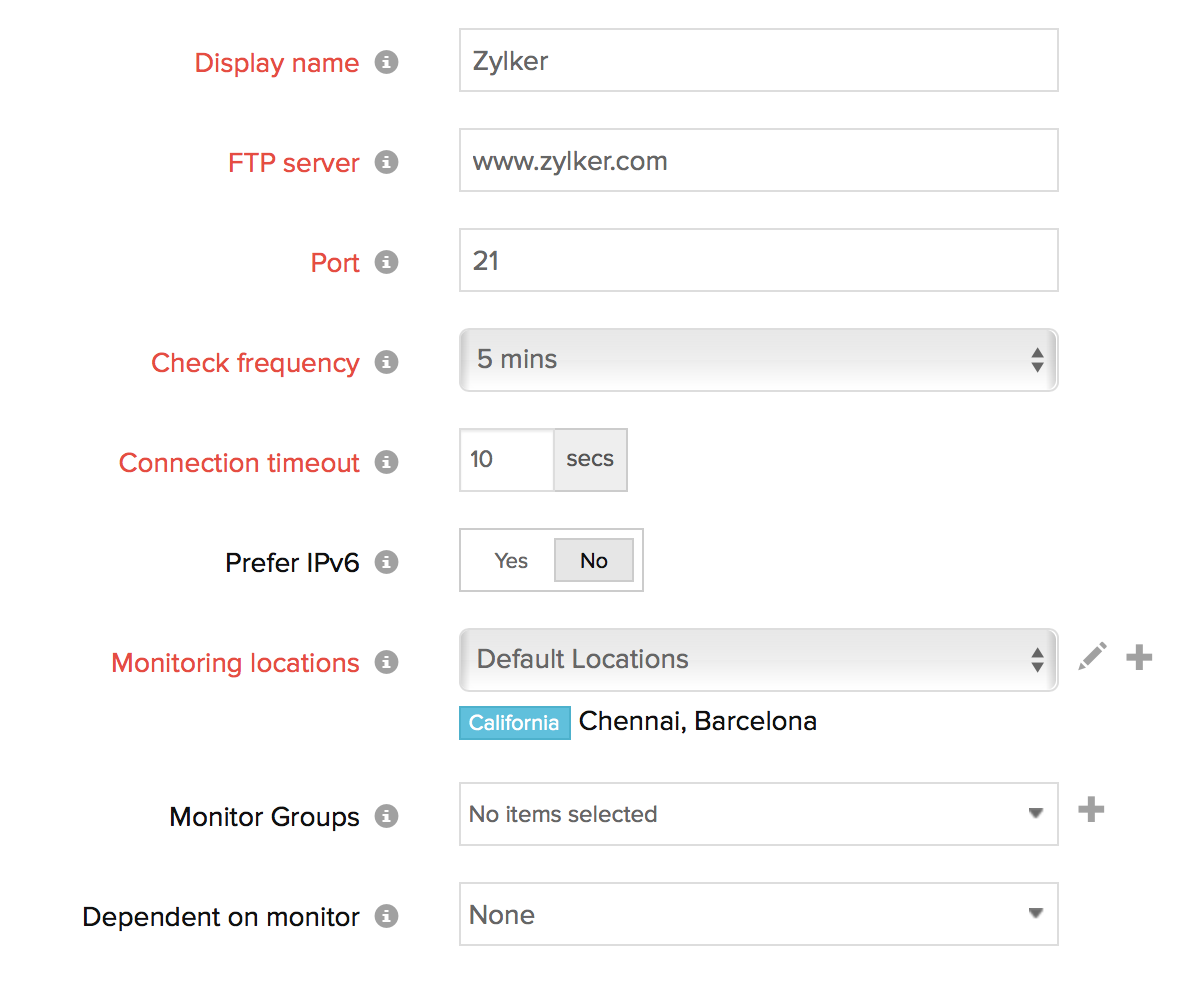The image size is (1192, 984).
Task: Click the Connection timeout seconds field
Action: [x=507, y=460]
